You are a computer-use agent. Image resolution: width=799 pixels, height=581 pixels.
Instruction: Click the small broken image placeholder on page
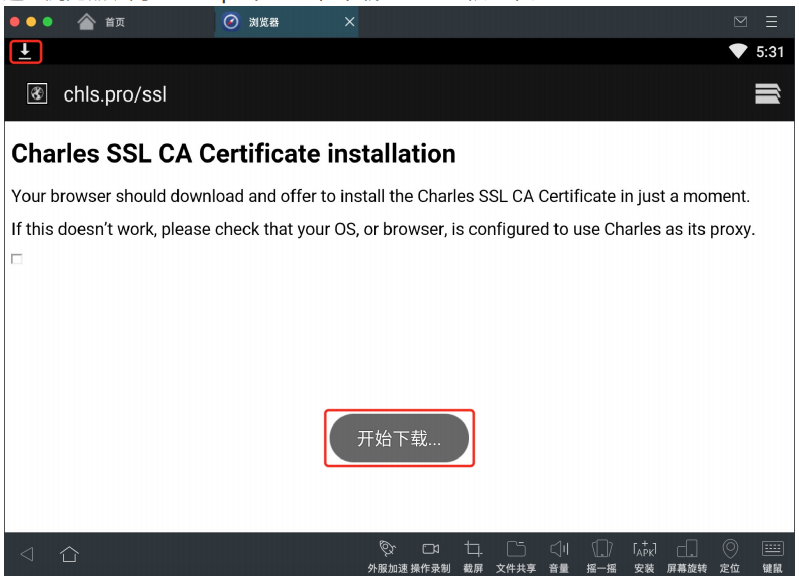click(x=17, y=259)
